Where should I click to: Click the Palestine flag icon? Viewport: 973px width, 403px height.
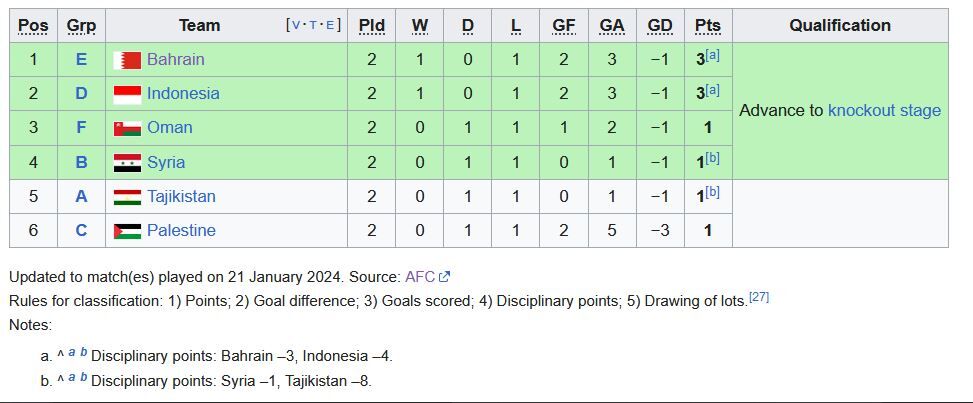point(127,231)
